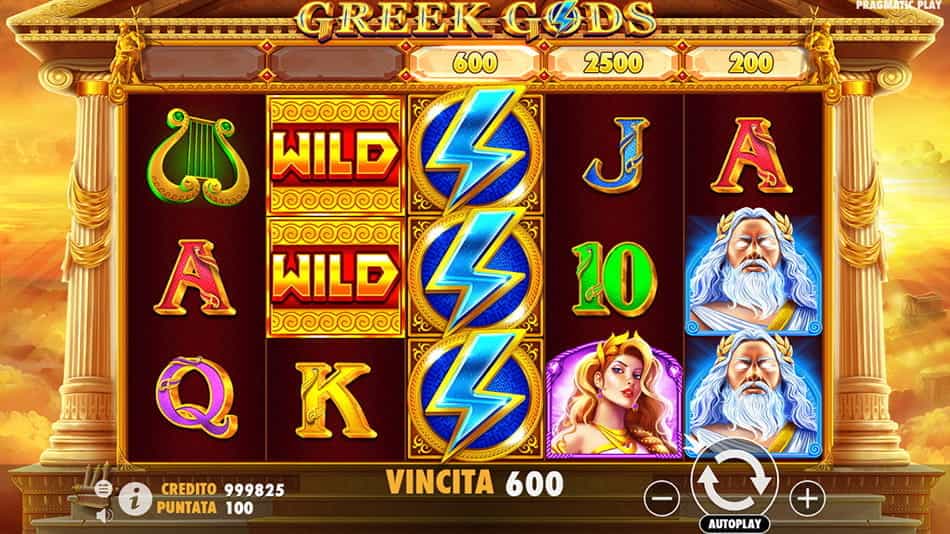The width and height of the screenshot is (950, 534).
Task: Decrease the bet with minus button
Action: (662, 498)
